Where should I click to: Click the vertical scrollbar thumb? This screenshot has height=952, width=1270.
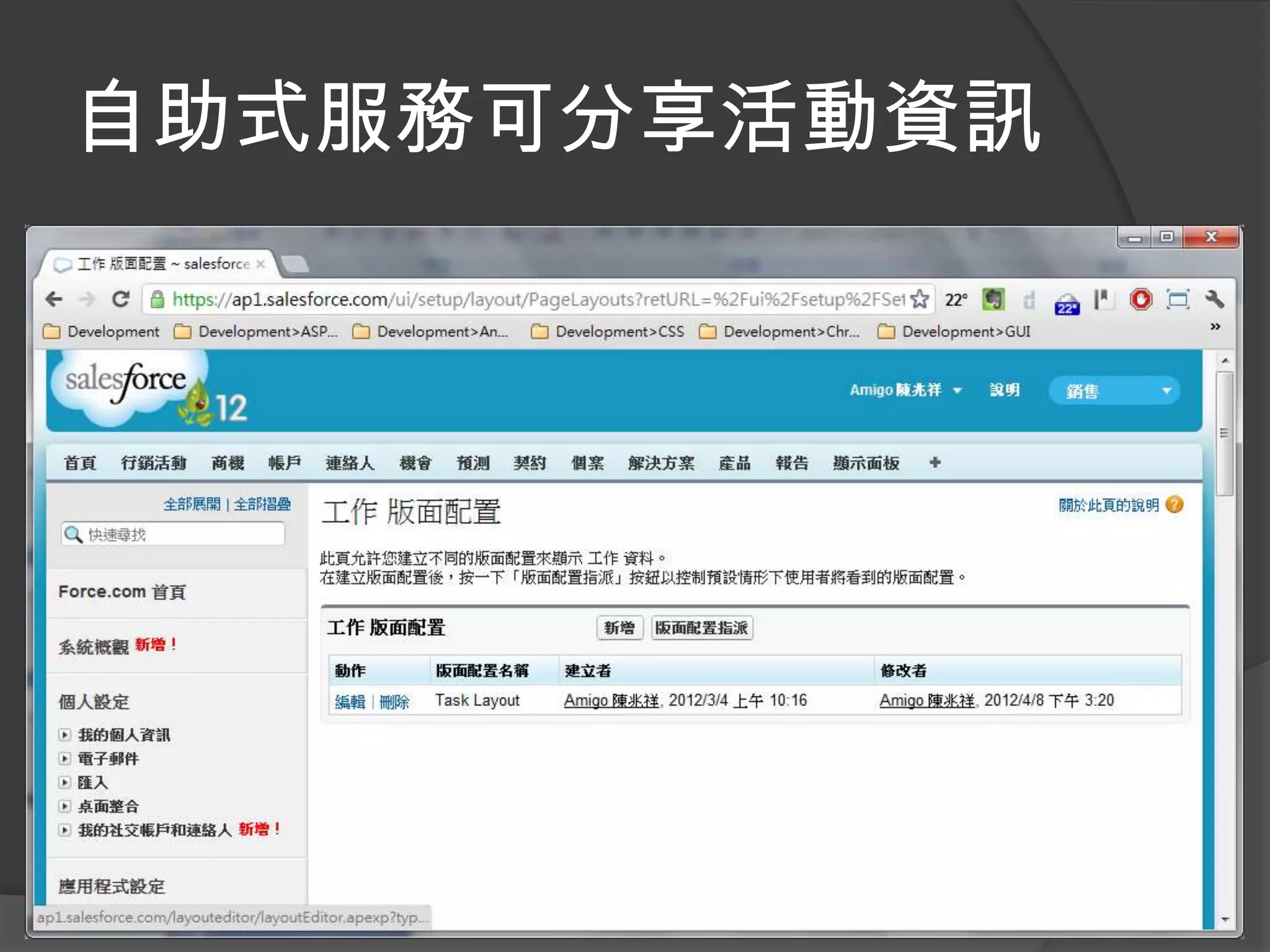point(1224,433)
